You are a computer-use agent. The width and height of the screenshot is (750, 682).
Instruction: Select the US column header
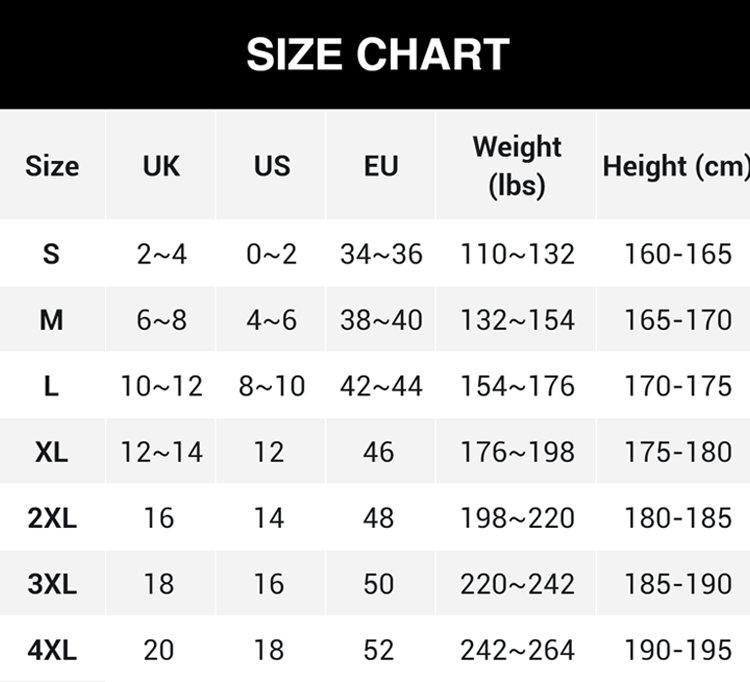coord(271,165)
